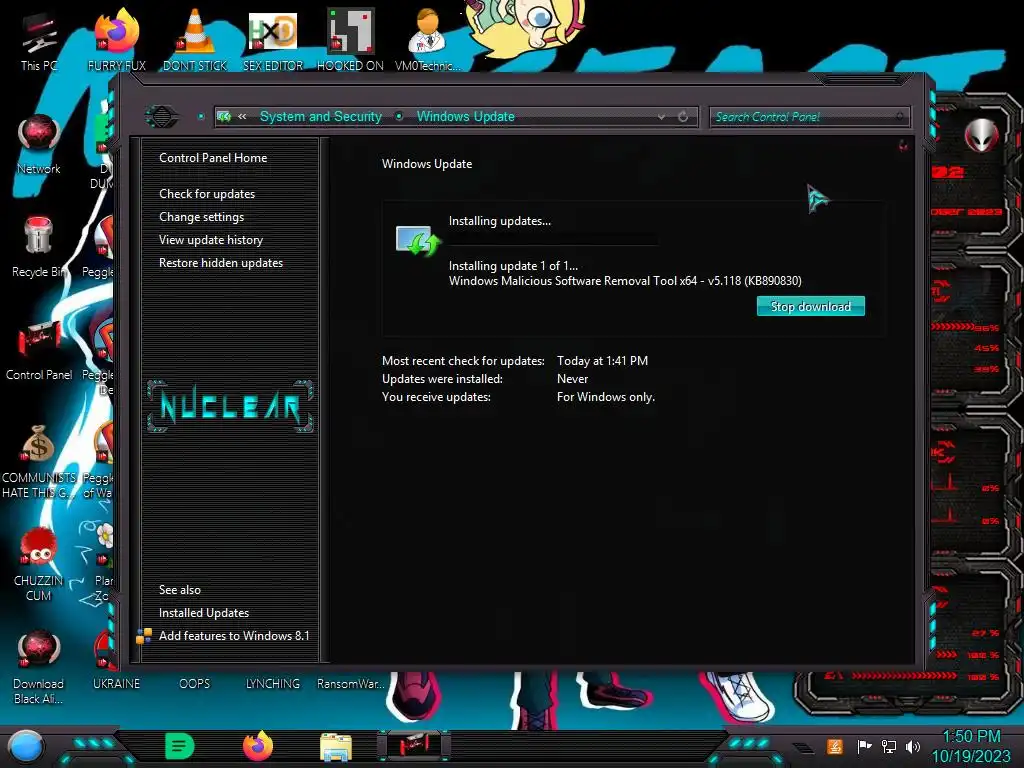This screenshot has height=768, width=1024.
Task: Click in the Search Control Panel field
Action: (809, 117)
